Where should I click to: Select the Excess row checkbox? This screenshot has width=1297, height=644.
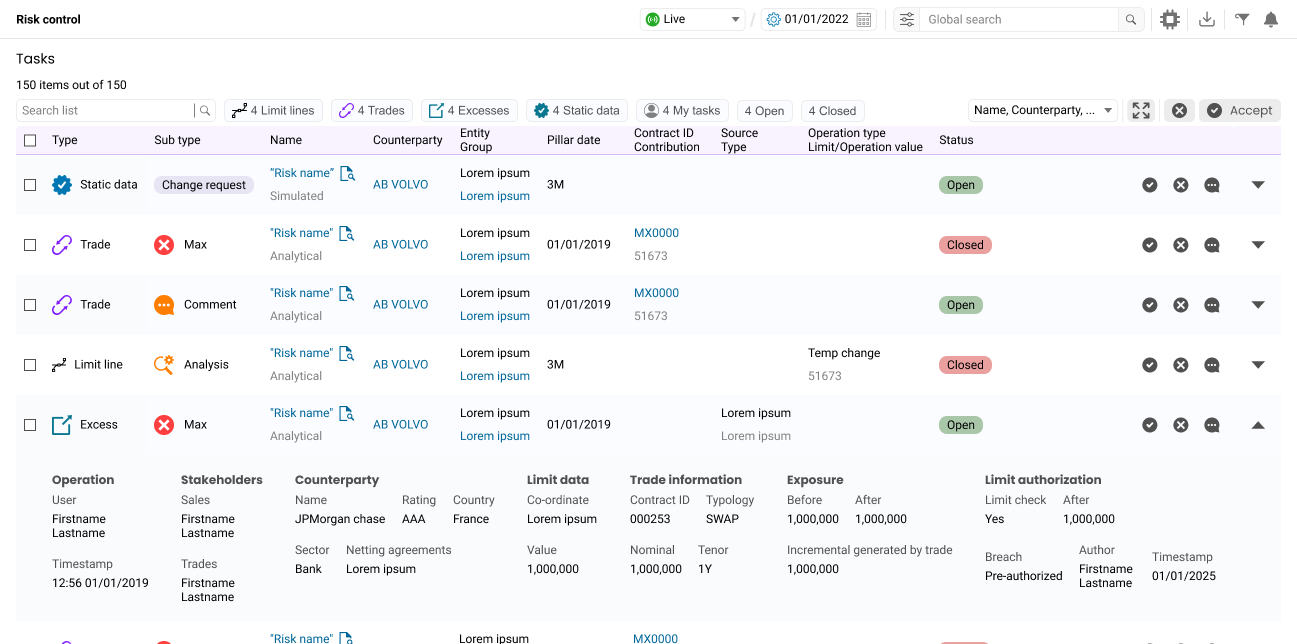coord(30,425)
